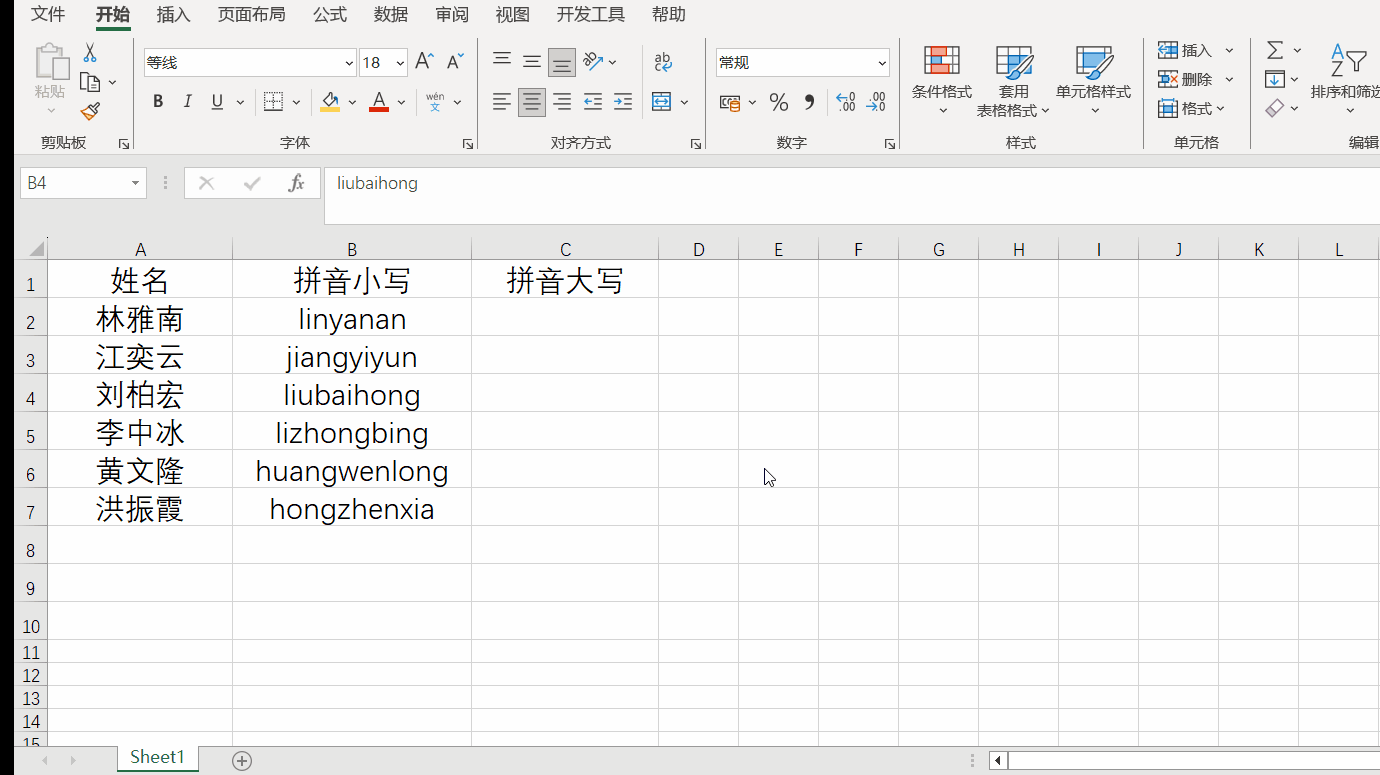Switch to the 开发工具 tab
The height and width of the screenshot is (775, 1380).
(591, 14)
